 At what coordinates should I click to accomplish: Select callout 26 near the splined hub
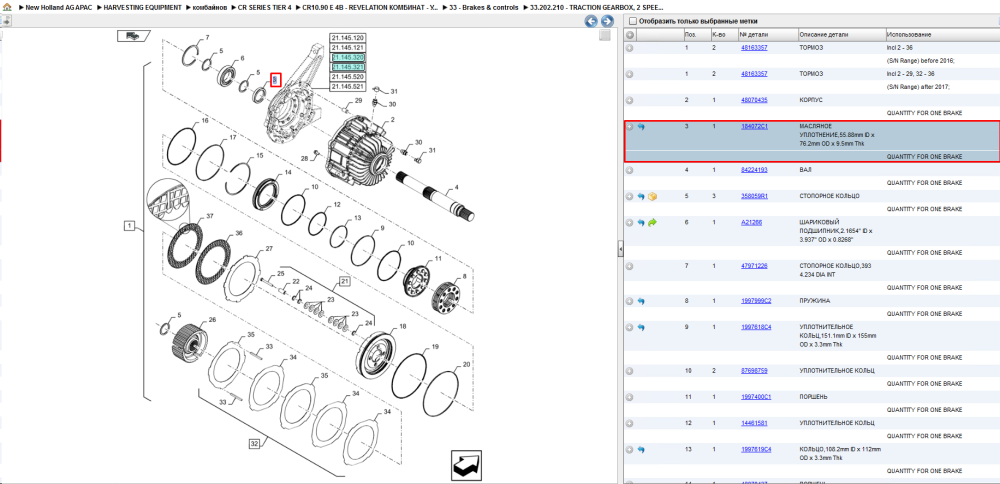coord(212,319)
